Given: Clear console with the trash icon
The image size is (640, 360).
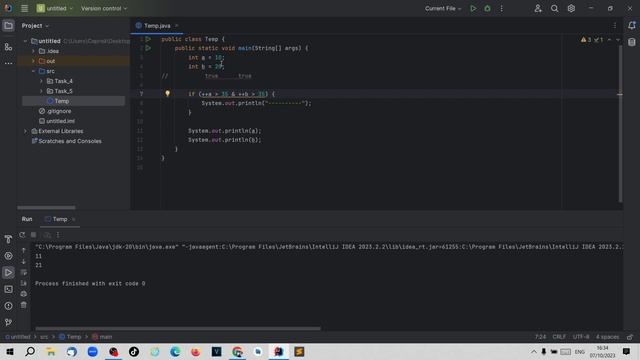Looking at the screenshot, I should coord(24,305).
